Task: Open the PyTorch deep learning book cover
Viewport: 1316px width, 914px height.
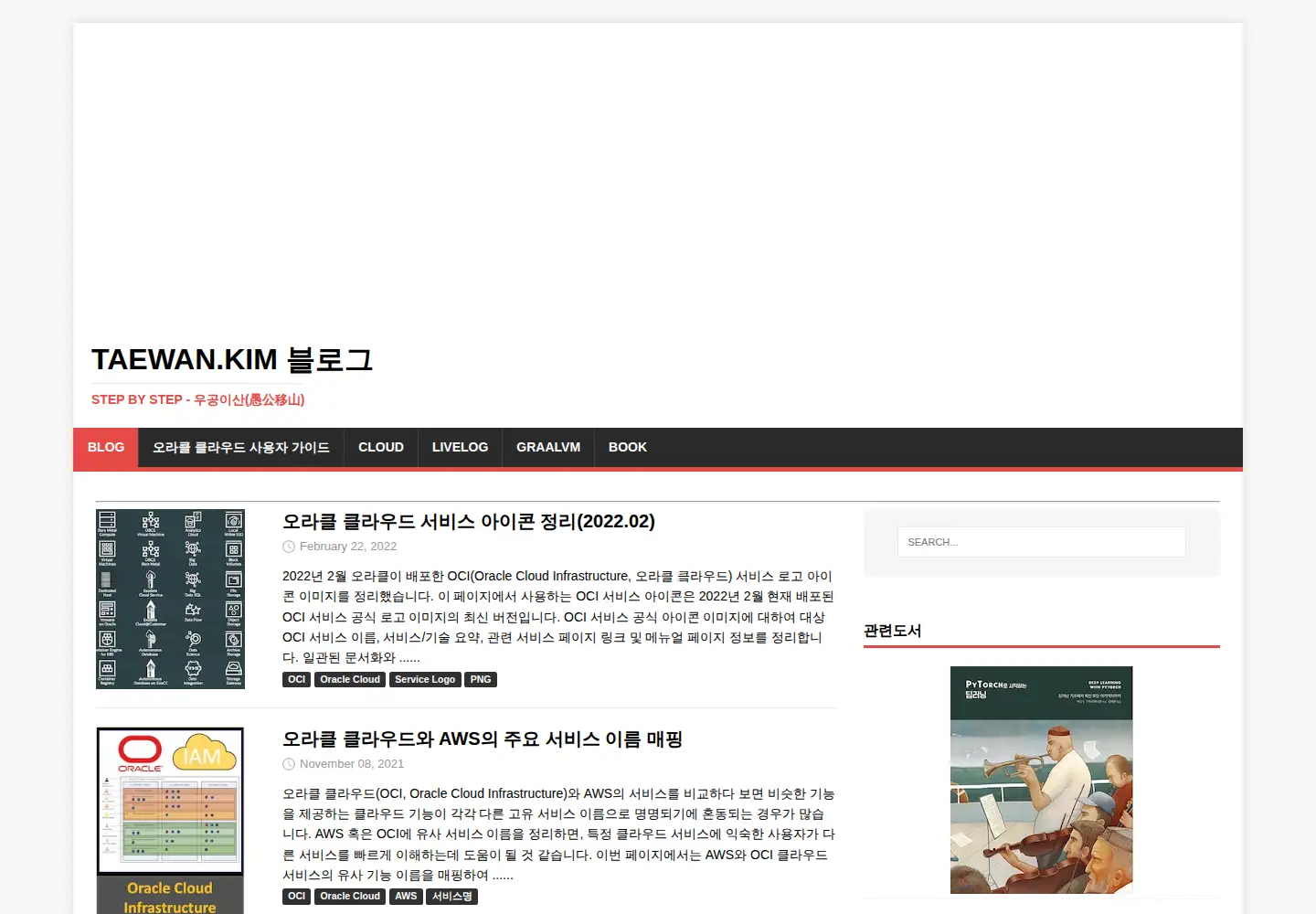Action: 1042,780
